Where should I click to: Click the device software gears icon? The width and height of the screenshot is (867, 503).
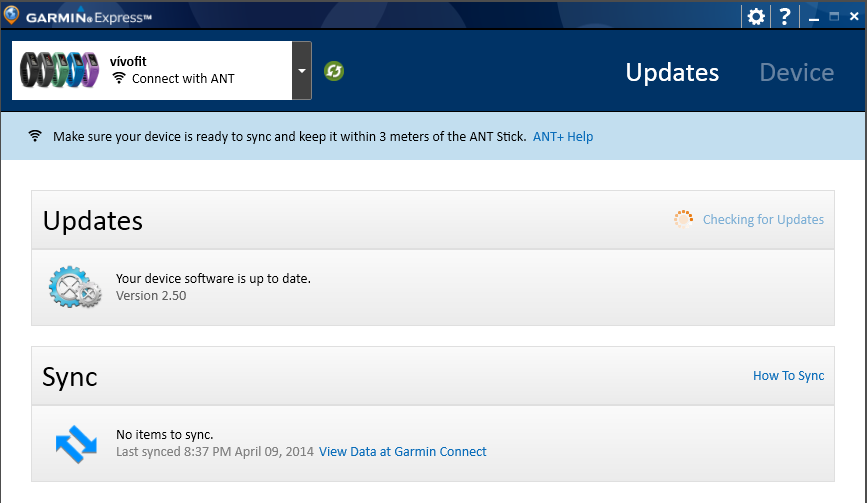(75, 287)
